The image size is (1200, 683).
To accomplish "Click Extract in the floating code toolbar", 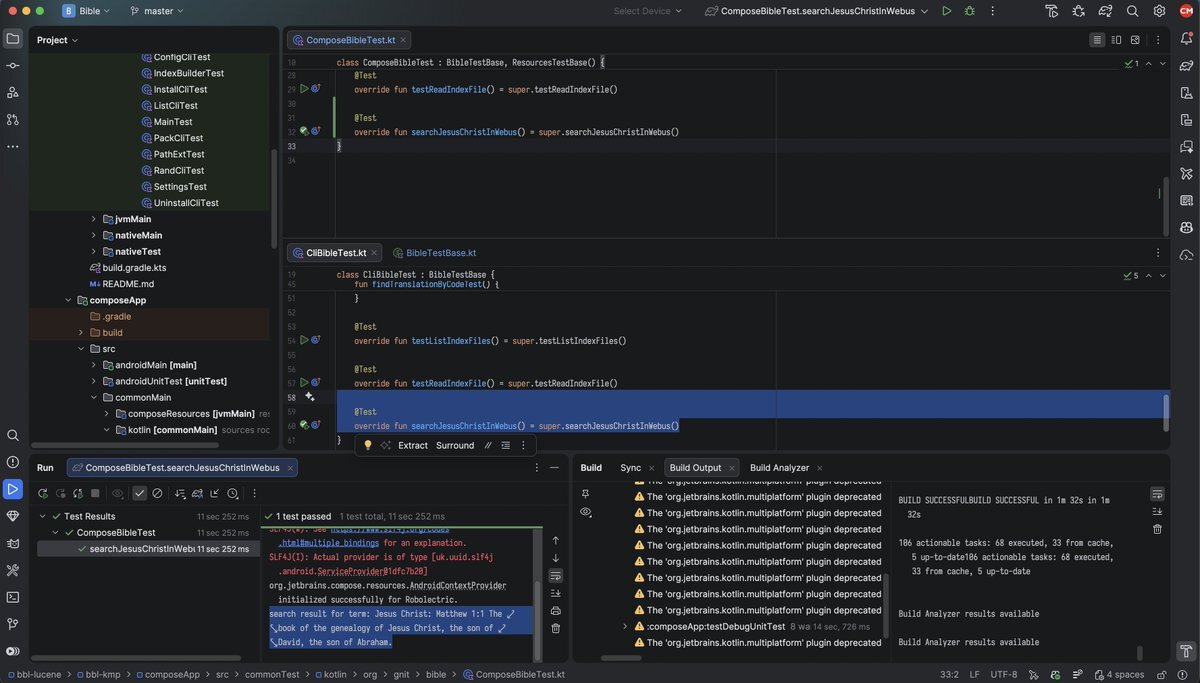I will 412,446.
